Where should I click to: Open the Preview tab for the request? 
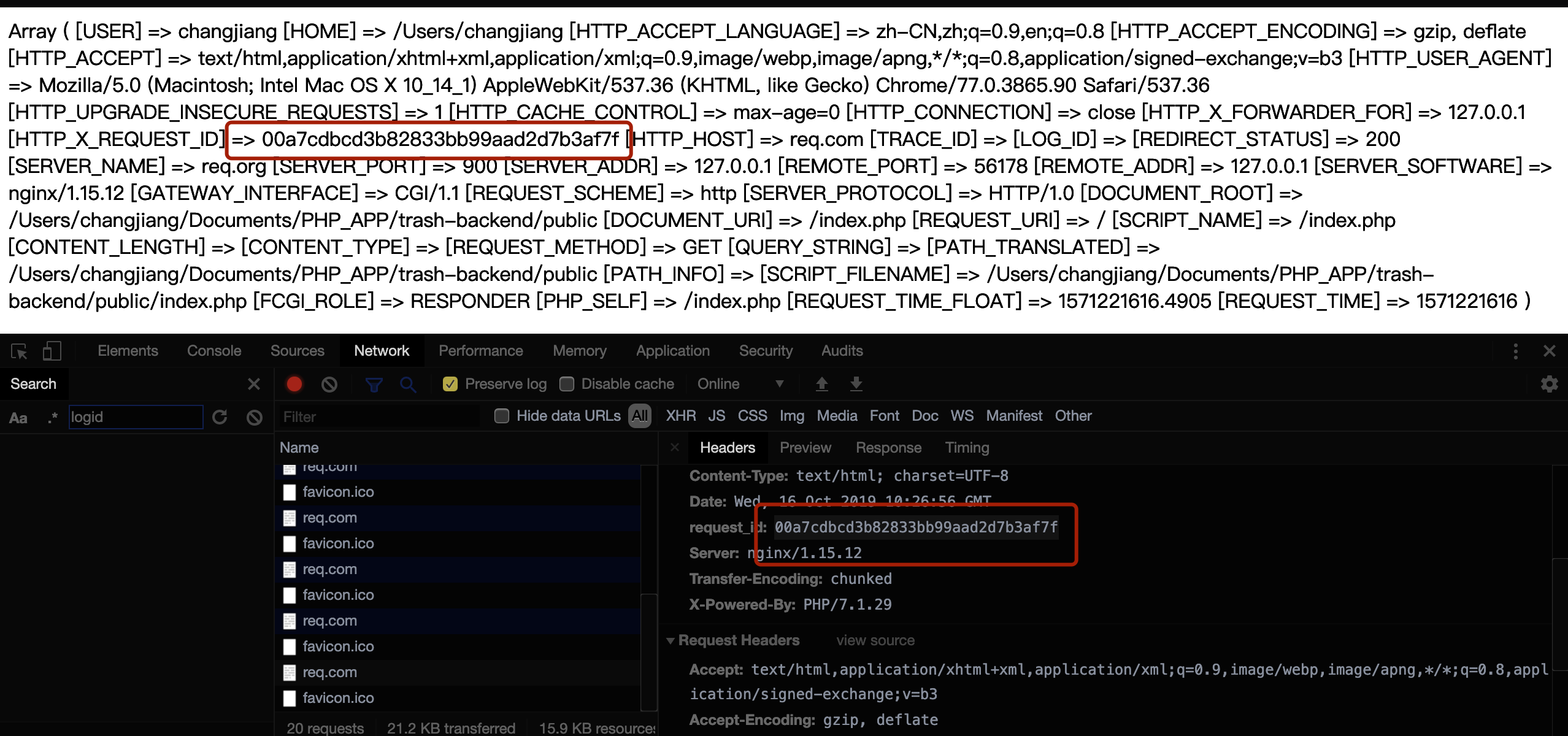click(x=805, y=447)
